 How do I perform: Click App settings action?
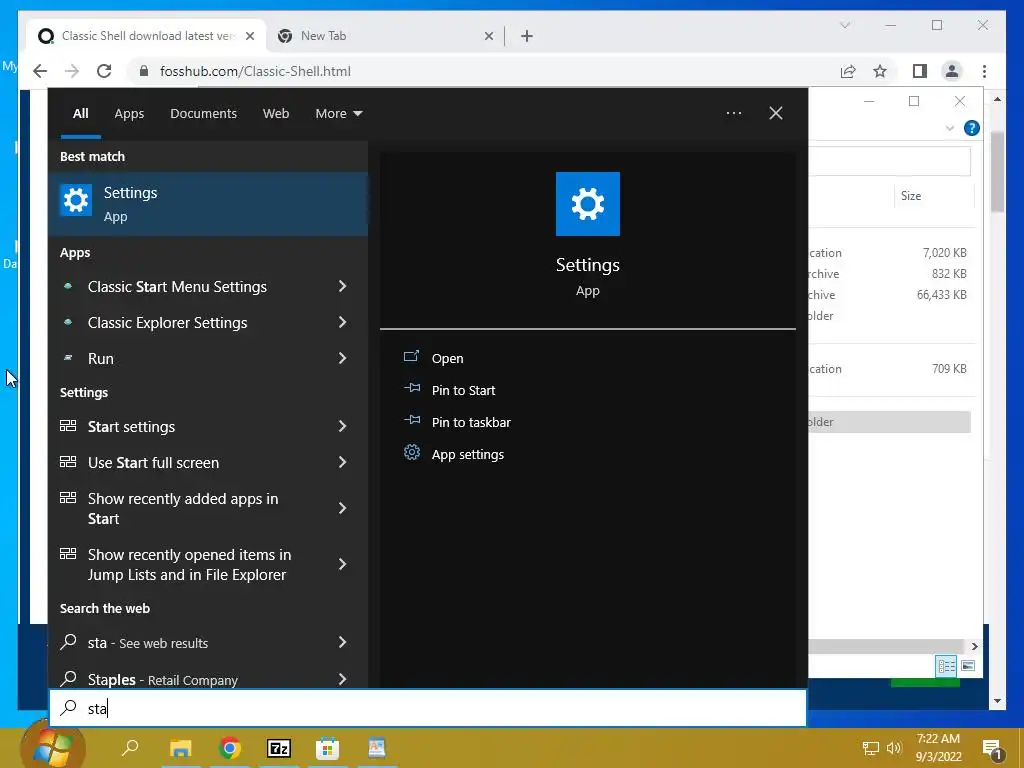pyautogui.click(x=468, y=455)
